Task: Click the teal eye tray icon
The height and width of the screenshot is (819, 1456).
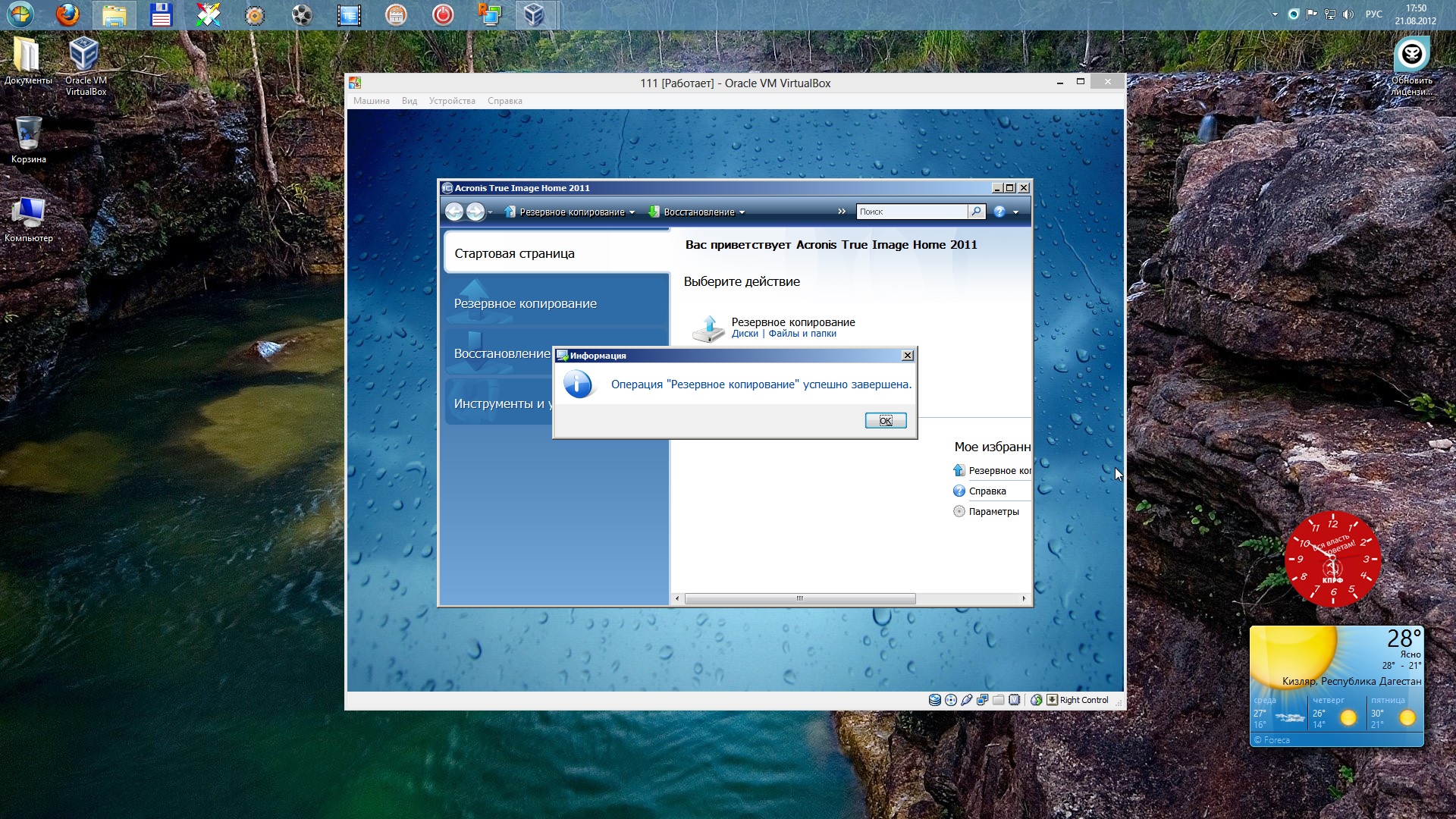Action: click(1294, 14)
